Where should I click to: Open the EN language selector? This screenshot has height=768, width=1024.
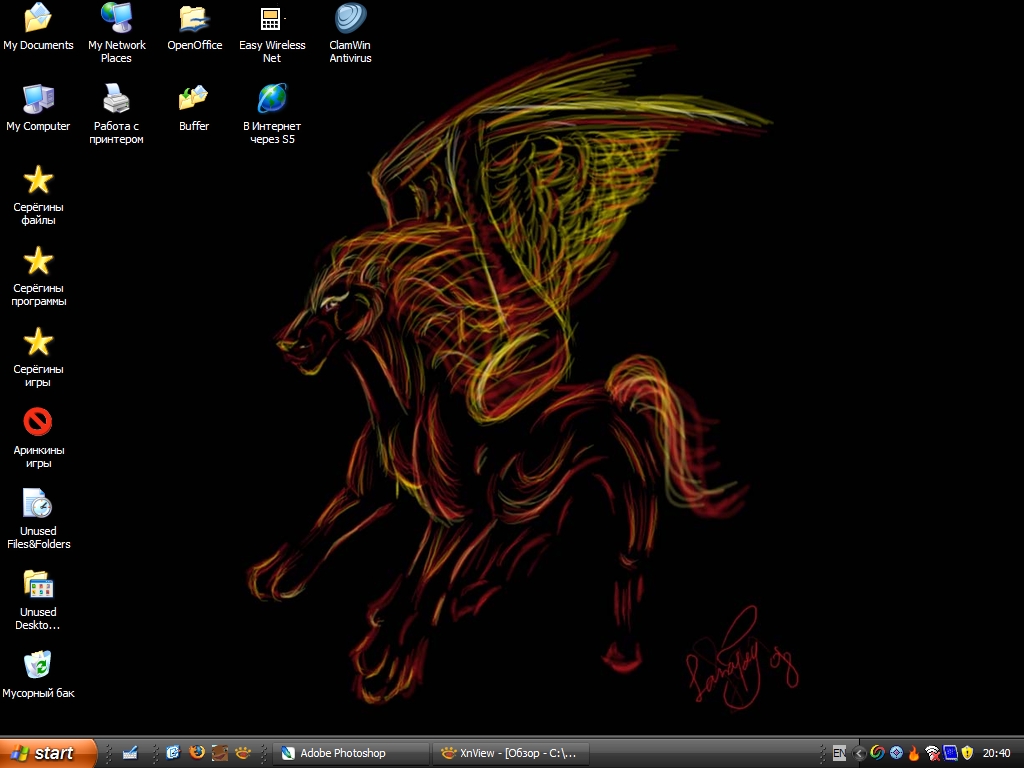pyautogui.click(x=839, y=753)
